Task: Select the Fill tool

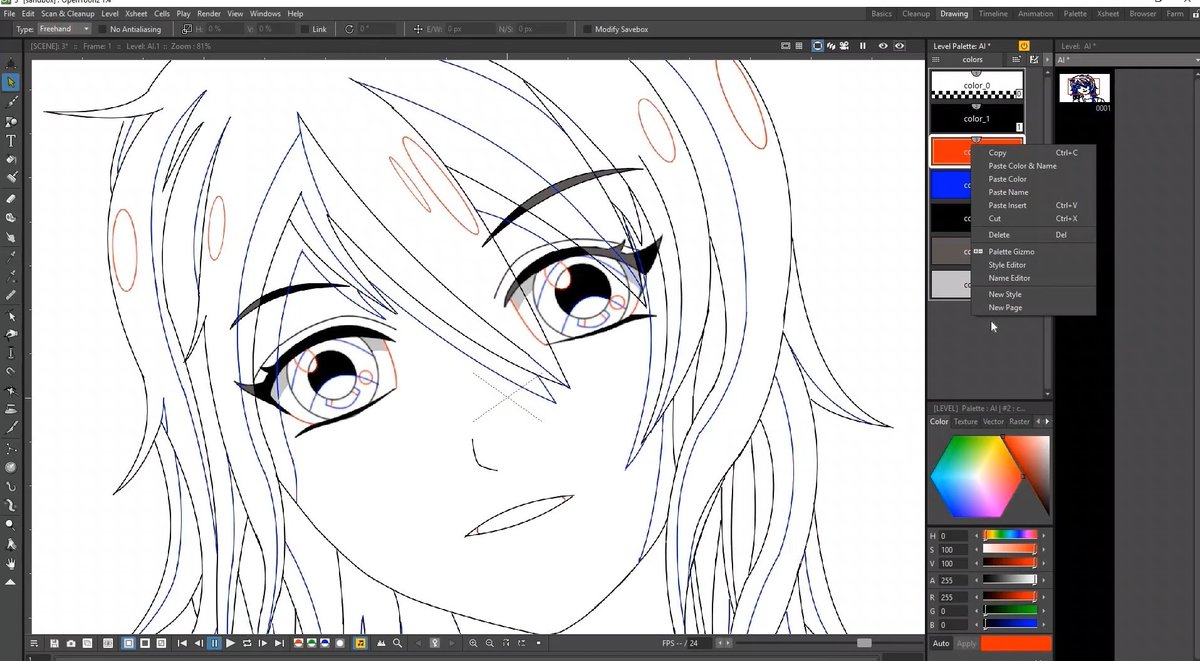Action: pos(11,161)
